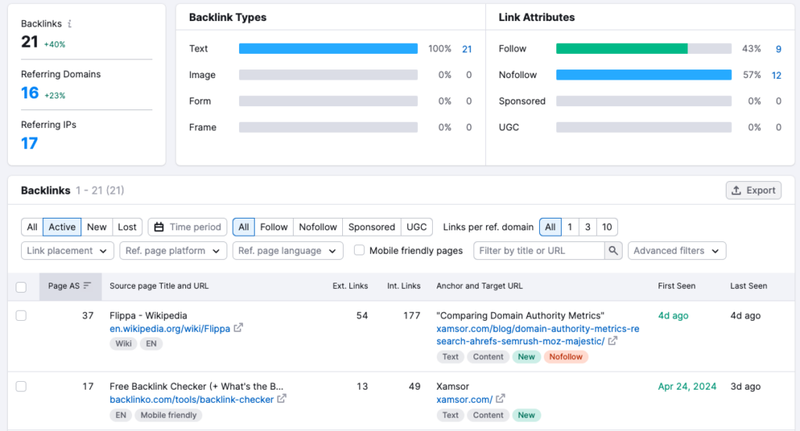
Task: Click the Page AS sort icon
Action: (87, 286)
